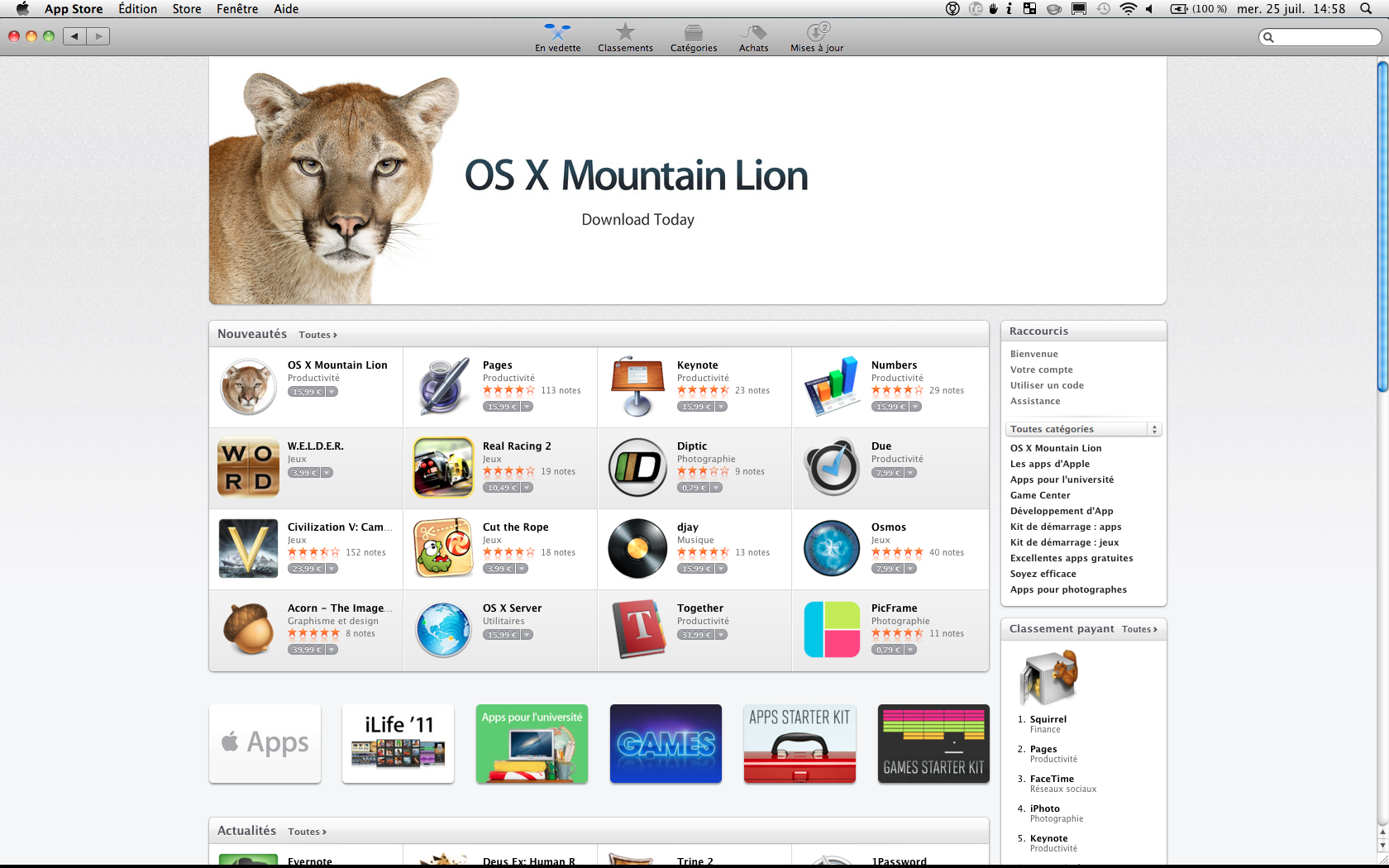Open the Cut the Rope icon
This screenshot has height=868, width=1389.
[444, 548]
